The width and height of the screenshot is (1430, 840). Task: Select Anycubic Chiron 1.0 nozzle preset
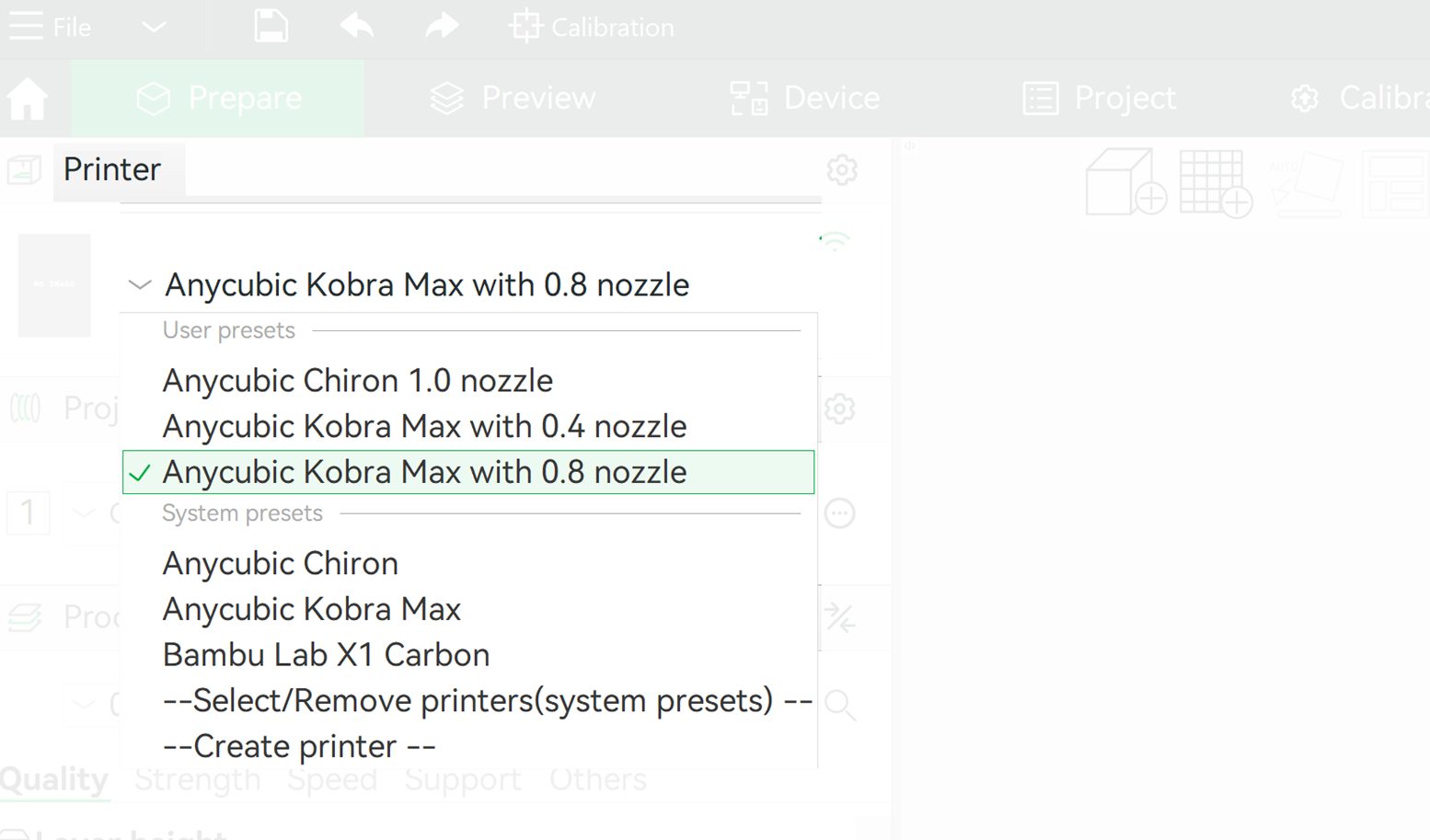click(357, 381)
